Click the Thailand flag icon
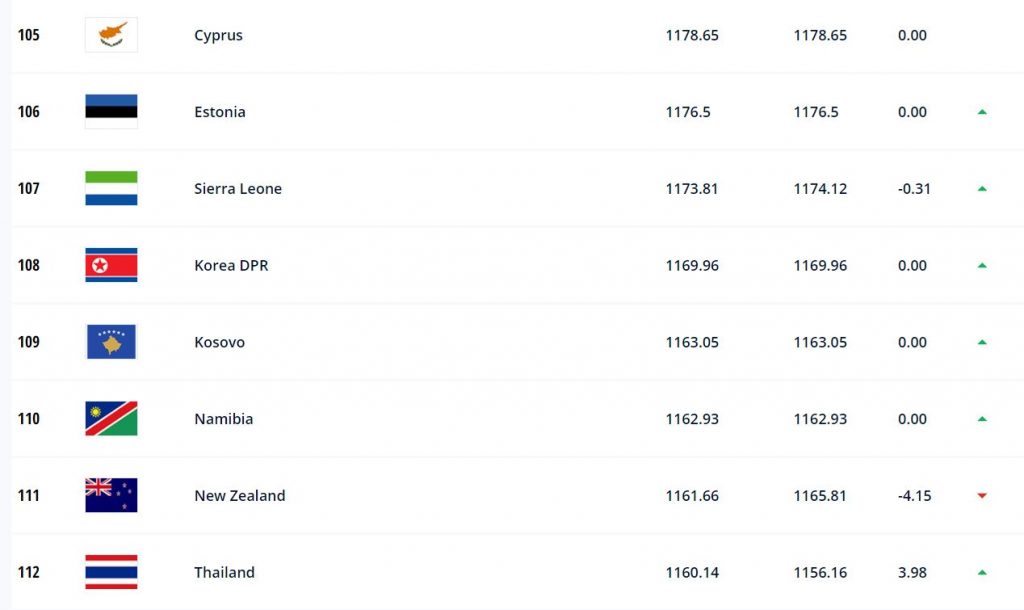 [111, 572]
